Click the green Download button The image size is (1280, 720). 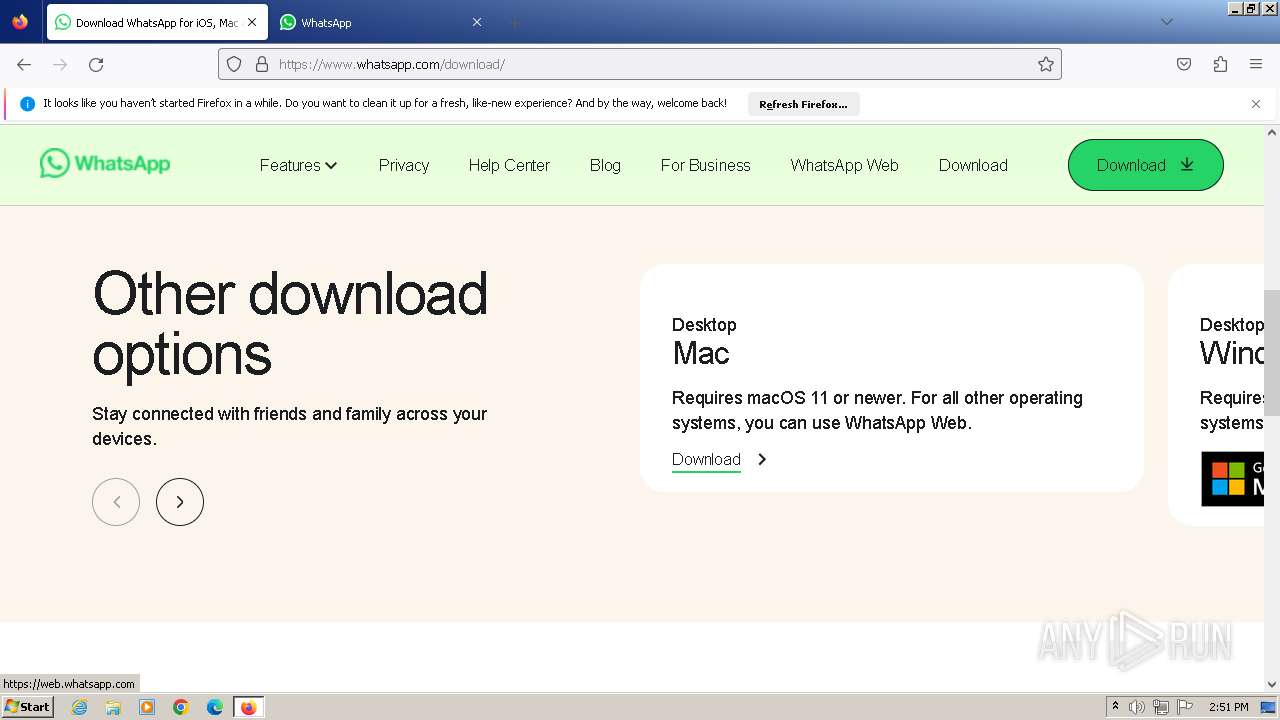(x=1145, y=165)
